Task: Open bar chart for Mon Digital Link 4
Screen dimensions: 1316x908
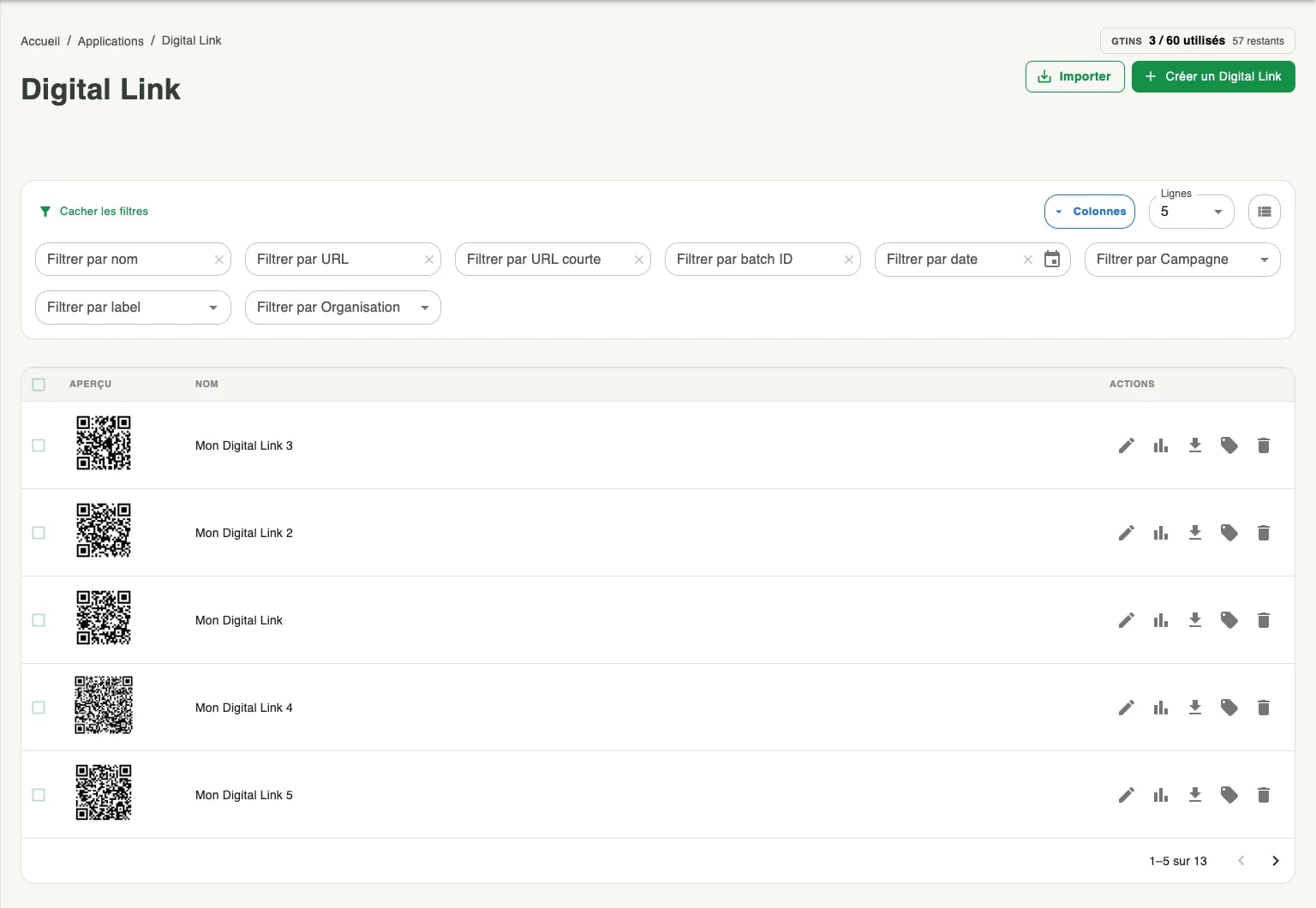Action: pos(1161,708)
